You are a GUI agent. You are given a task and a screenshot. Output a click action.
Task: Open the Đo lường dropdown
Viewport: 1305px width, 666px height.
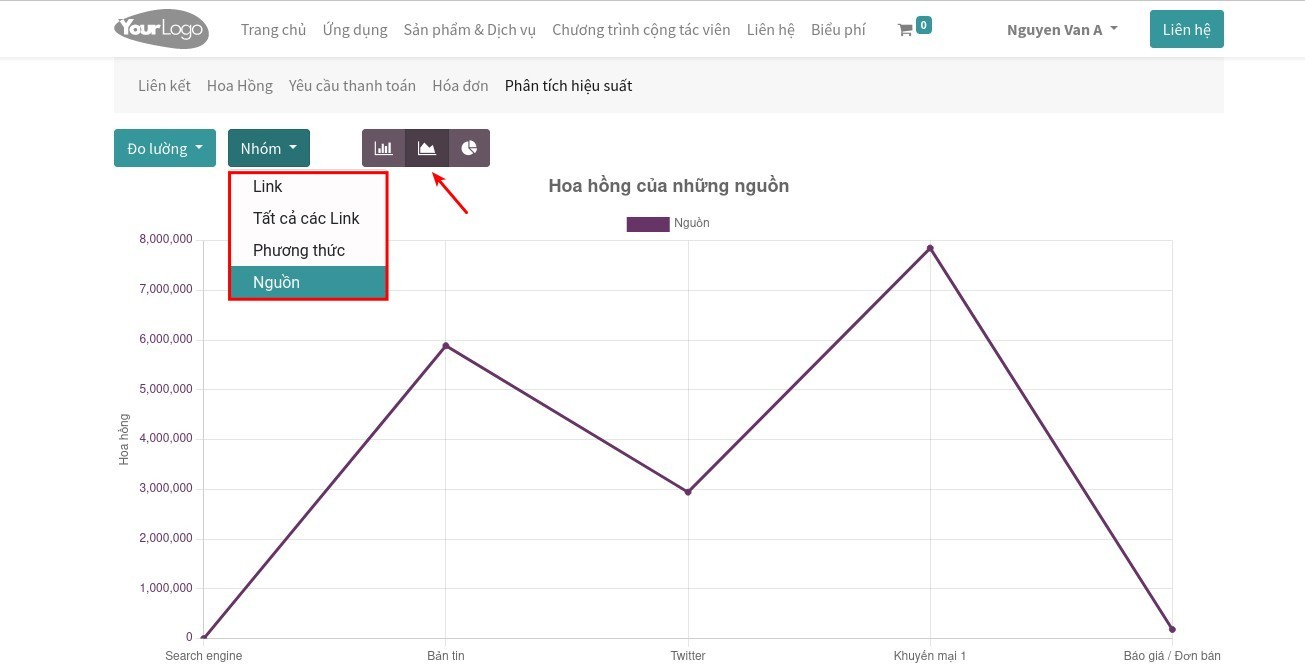click(165, 148)
